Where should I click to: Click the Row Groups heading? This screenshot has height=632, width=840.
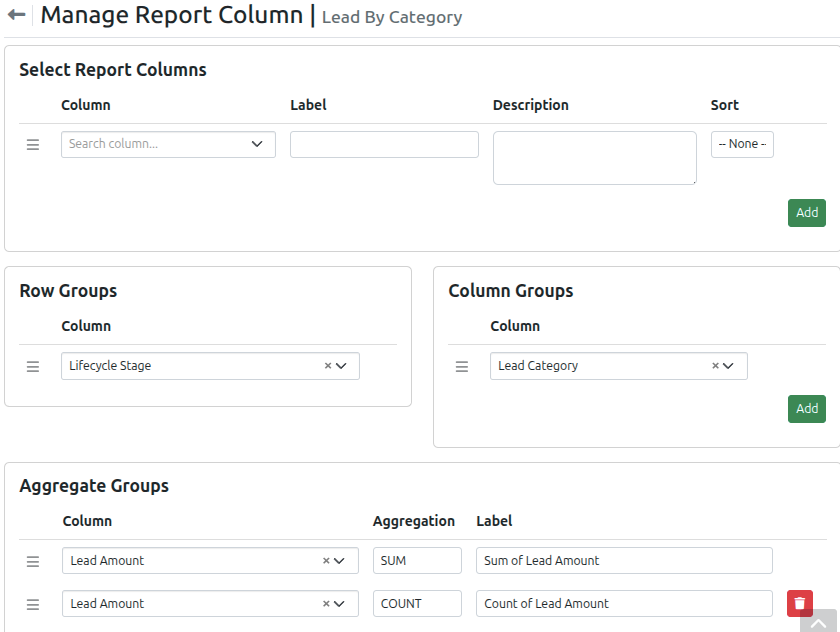pyautogui.click(x=68, y=291)
